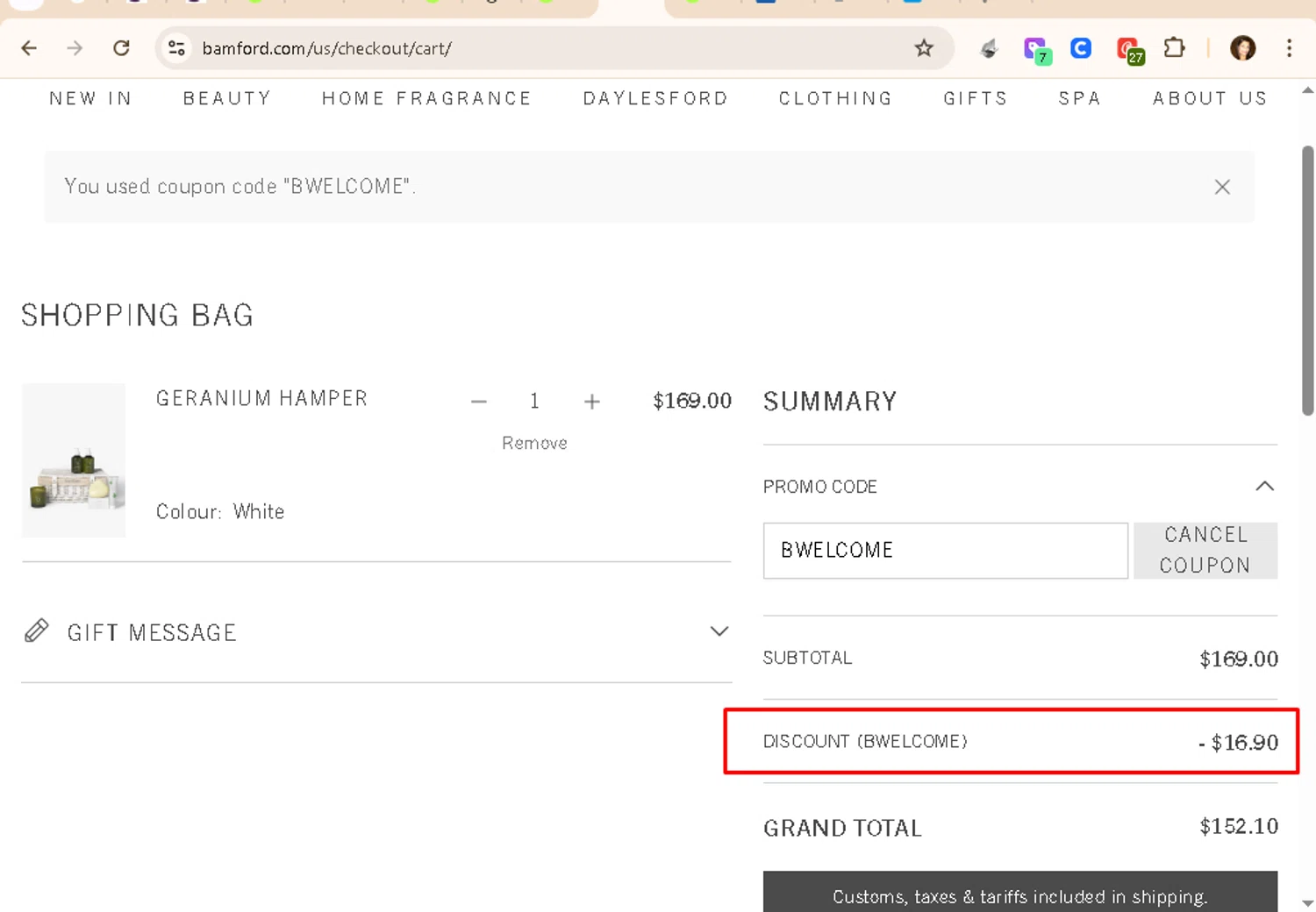This screenshot has height=912, width=1316.
Task: Click the Grand Total amount $152.10
Action: point(1239,826)
